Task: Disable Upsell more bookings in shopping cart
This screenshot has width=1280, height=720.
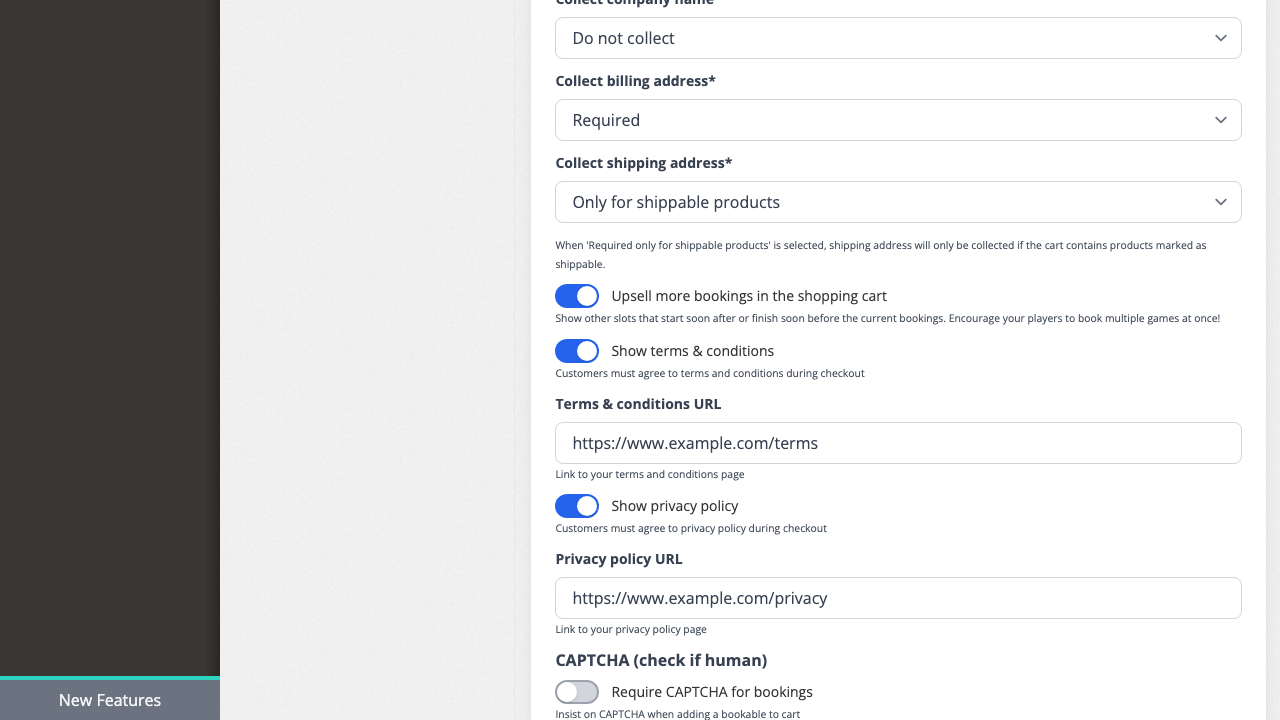Action: click(x=577, y=296)
